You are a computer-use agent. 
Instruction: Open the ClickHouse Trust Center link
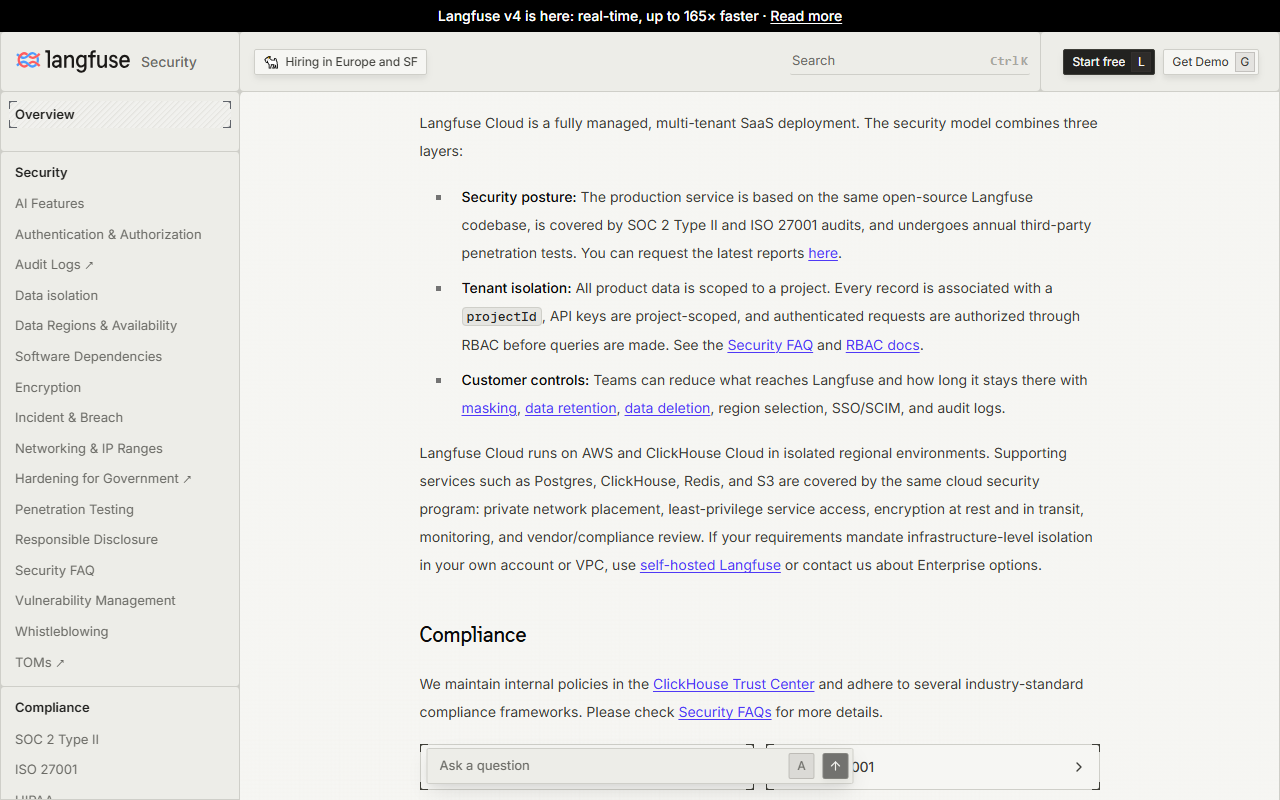(x=734, y=684)
